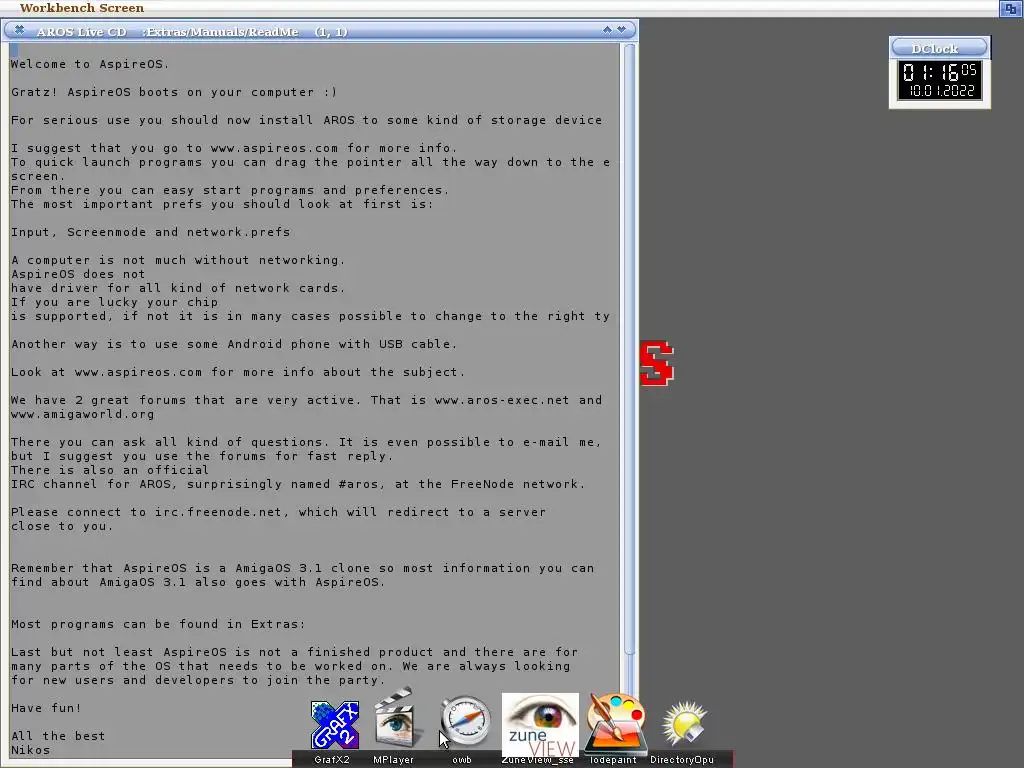Click the zoom gadget of ReadMe window
Viewport: 1024px width, 768px height.
607,30
